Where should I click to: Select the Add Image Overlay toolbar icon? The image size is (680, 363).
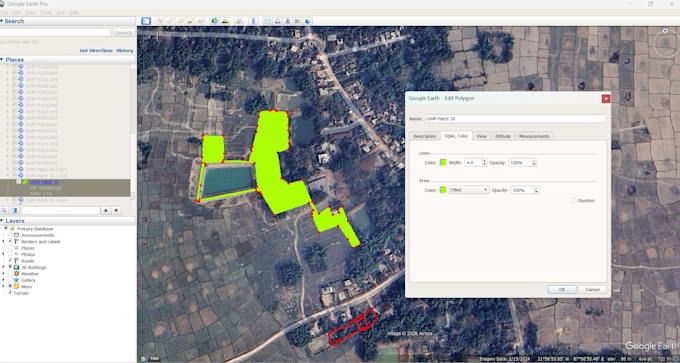coord(190,21)
